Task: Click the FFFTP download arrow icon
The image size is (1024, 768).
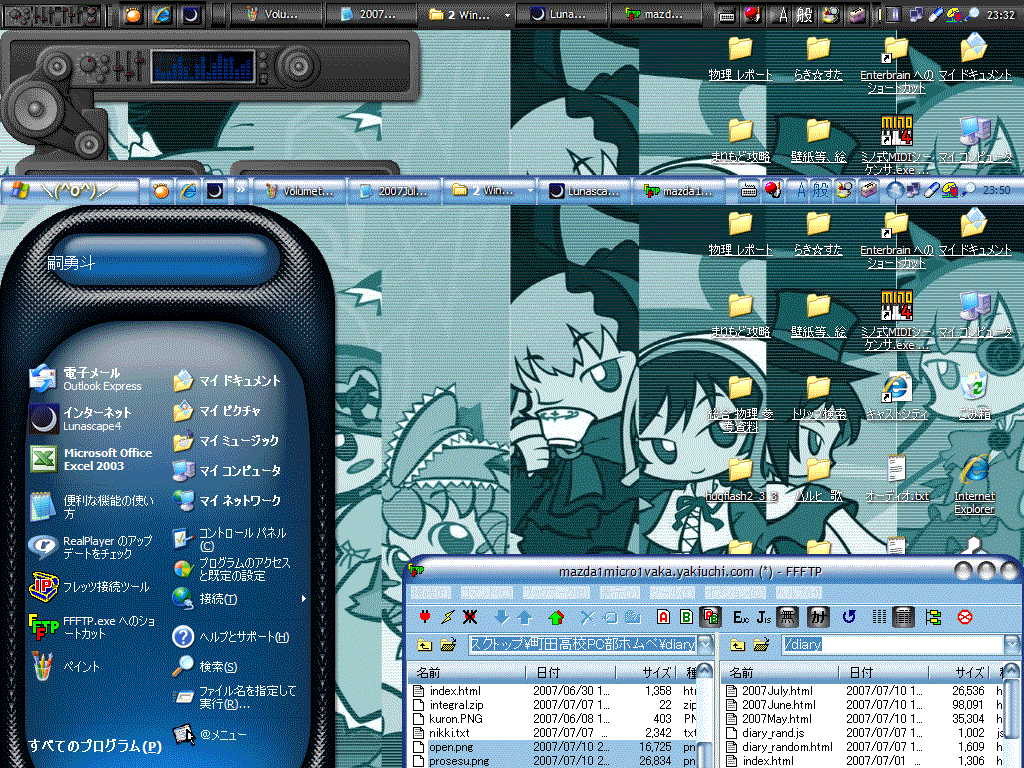Action: coord(502,617)
